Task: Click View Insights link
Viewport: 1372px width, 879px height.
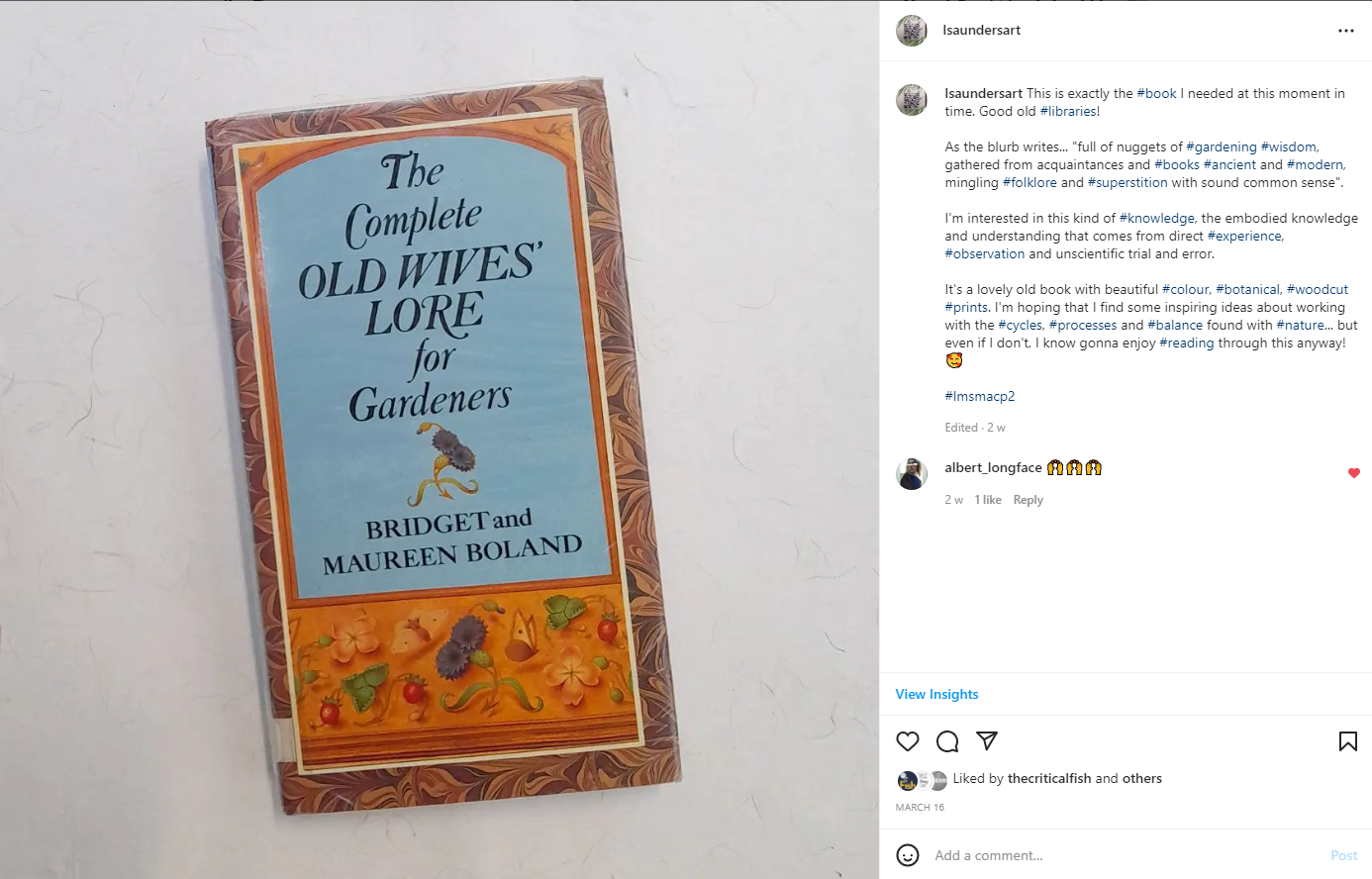Action: 937,694
